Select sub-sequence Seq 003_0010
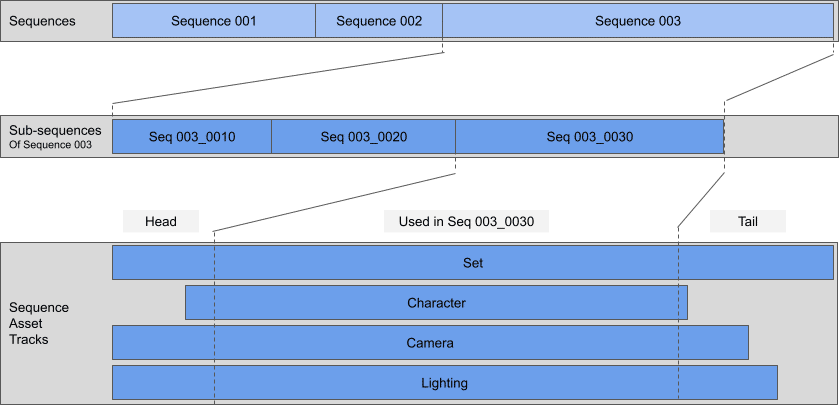 click(192, 137)
